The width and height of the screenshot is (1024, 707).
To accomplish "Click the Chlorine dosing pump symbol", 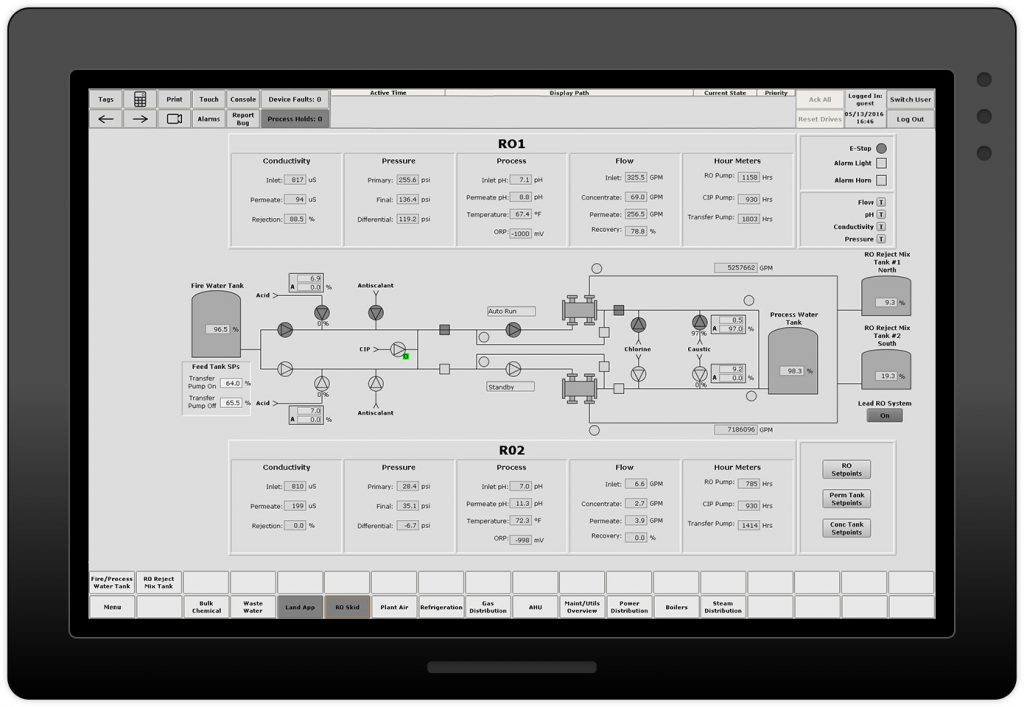I will click(638, 324).
